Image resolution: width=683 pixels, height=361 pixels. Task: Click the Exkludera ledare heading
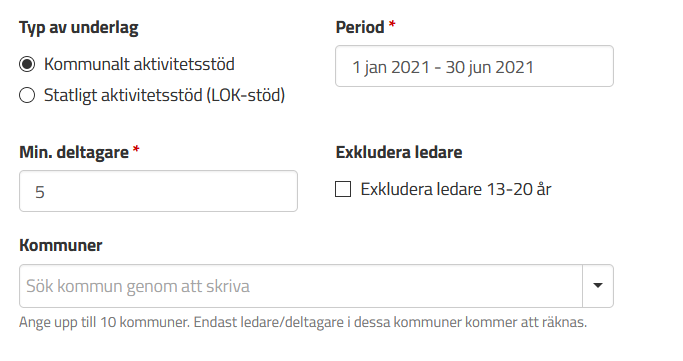click(x=399, y=152)
